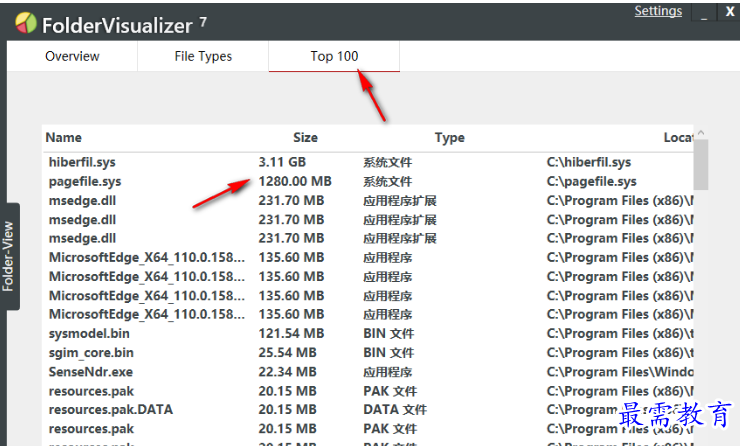The image size is (740, 446).
Task: Select the pagefile.sys file name
Action: [85, 182]
